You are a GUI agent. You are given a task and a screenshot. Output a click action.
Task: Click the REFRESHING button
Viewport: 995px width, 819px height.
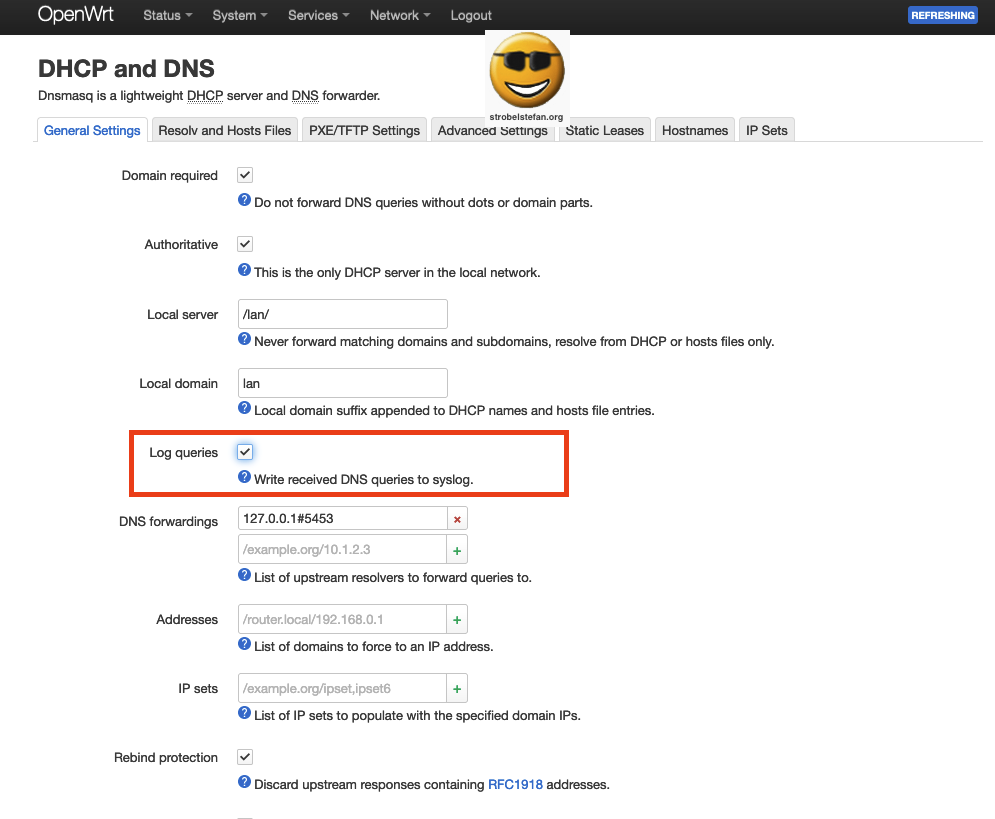(942, 14)
